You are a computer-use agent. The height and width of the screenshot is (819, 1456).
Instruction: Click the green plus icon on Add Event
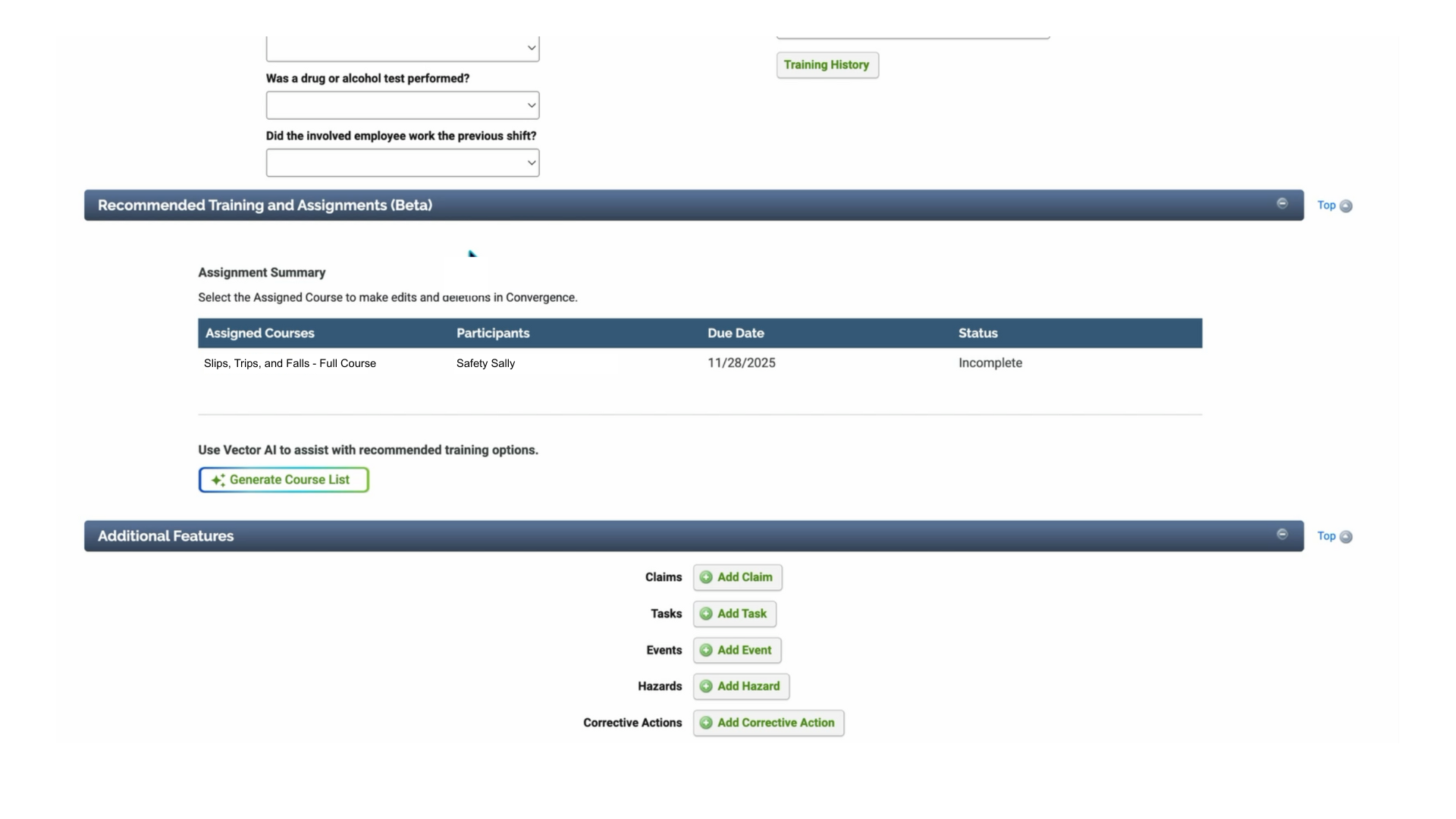pos(706,651)
